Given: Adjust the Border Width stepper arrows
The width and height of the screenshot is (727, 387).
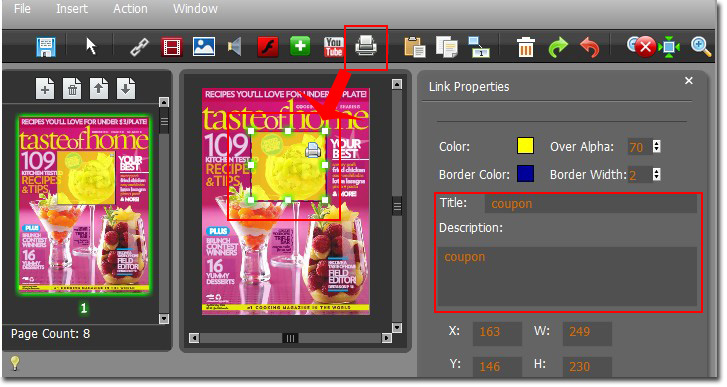Looking at the screenshot, I should (656, 174).
